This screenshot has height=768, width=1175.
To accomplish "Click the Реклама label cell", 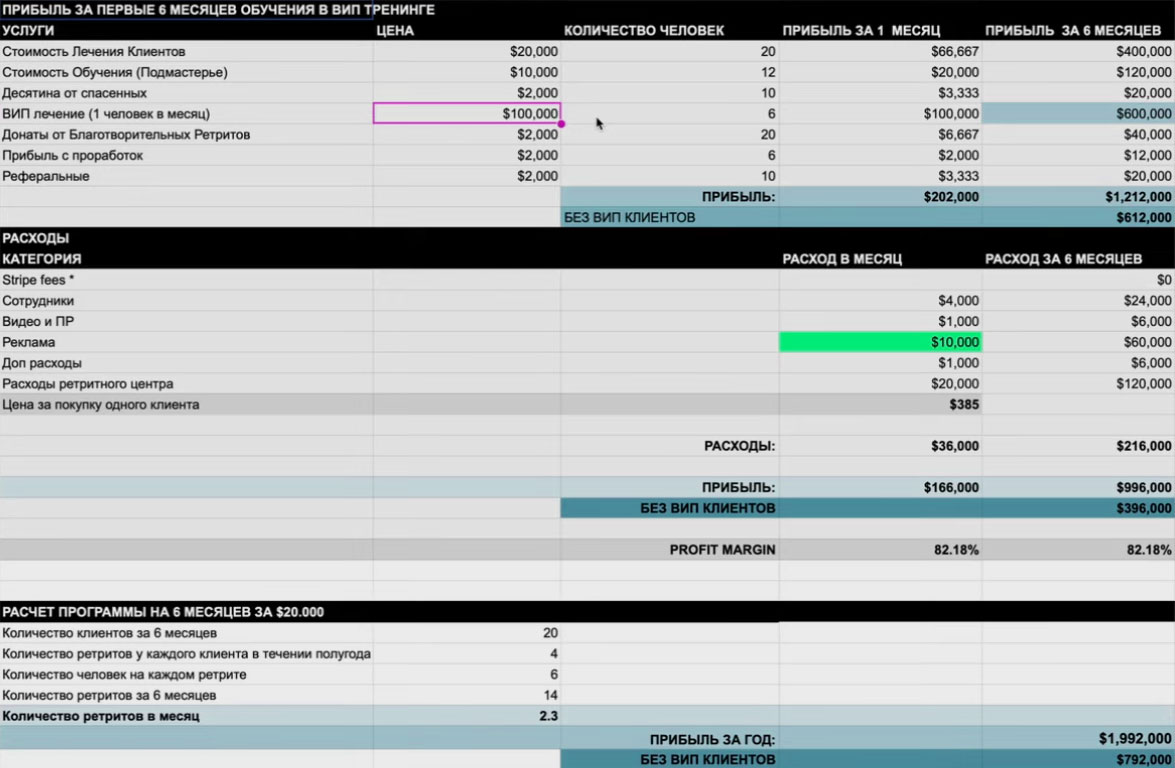I will [187, 342].
